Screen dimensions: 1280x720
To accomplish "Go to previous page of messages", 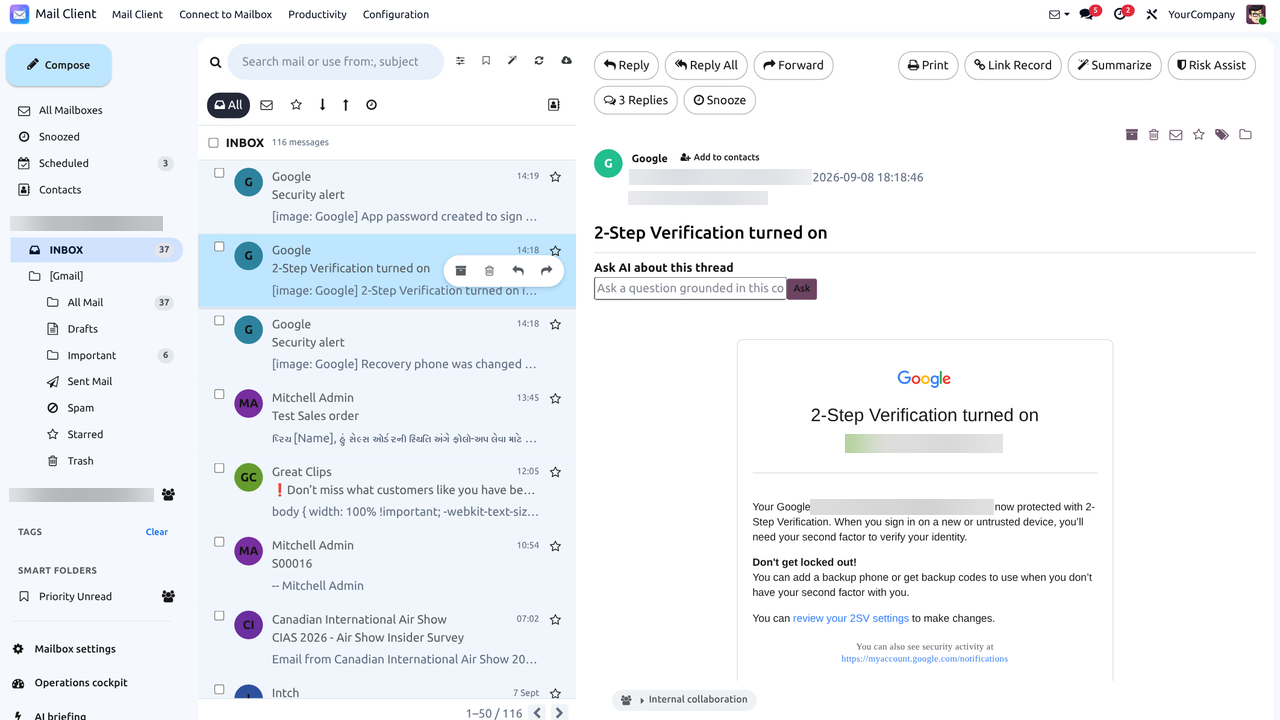I will click(x=537, y=713).
